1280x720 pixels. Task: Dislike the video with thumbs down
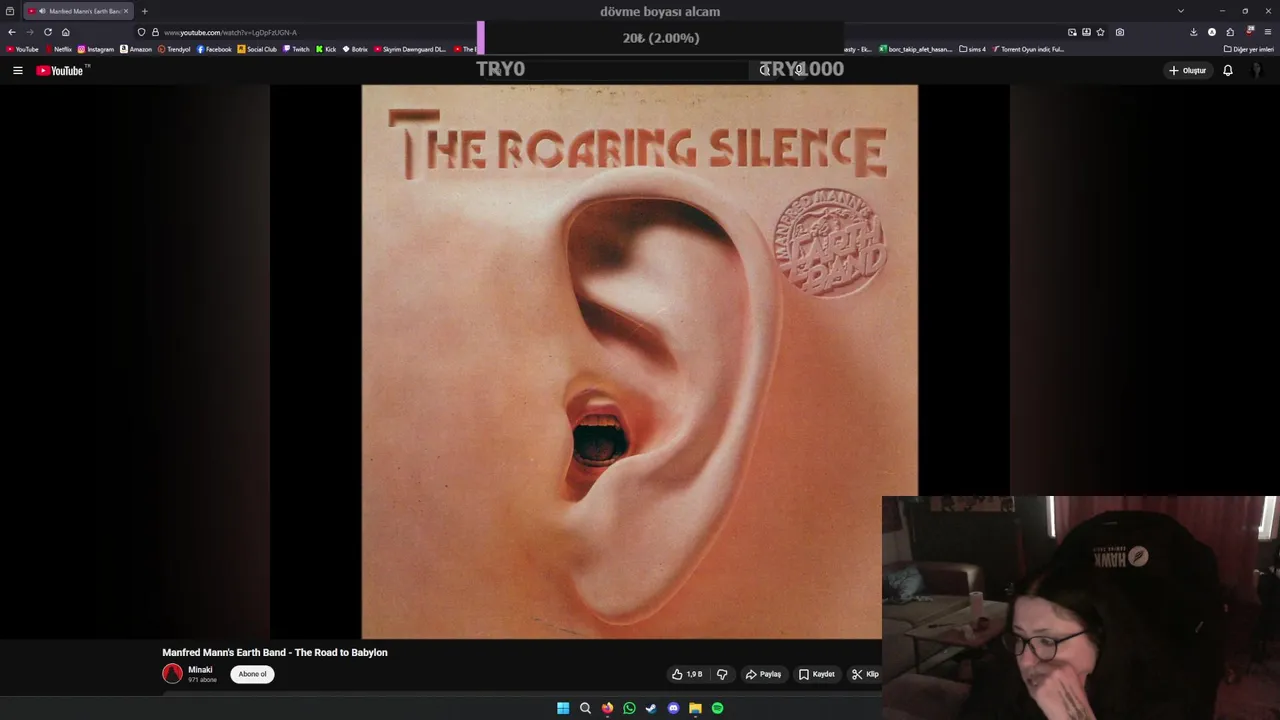coord(722,674)
